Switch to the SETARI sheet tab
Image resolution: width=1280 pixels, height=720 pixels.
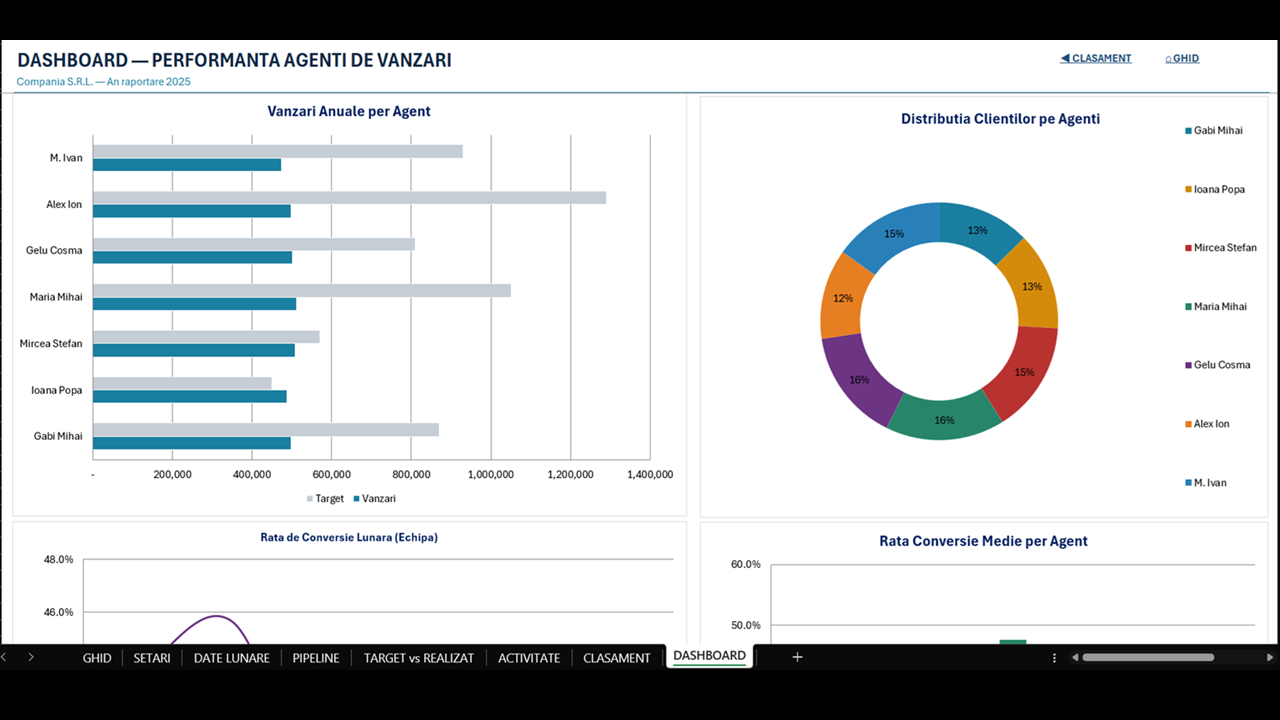point(152,658)
